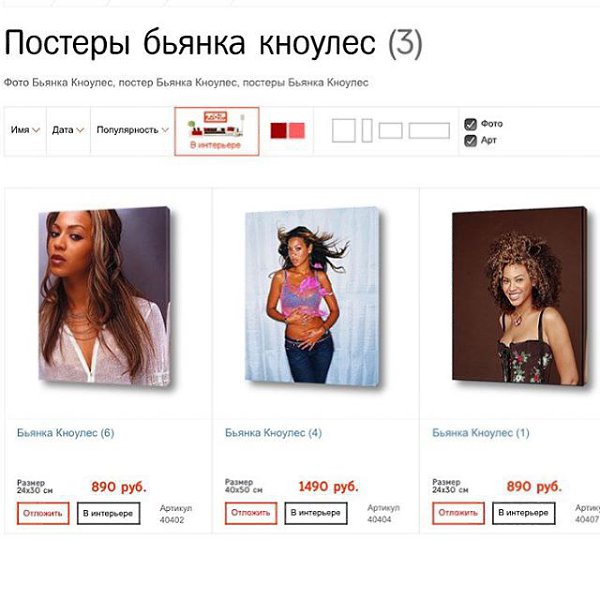Expand the 'Дата' sort dropdown
Screen dimensions: 600x600
pyautogui.click(x=68, y=130)
